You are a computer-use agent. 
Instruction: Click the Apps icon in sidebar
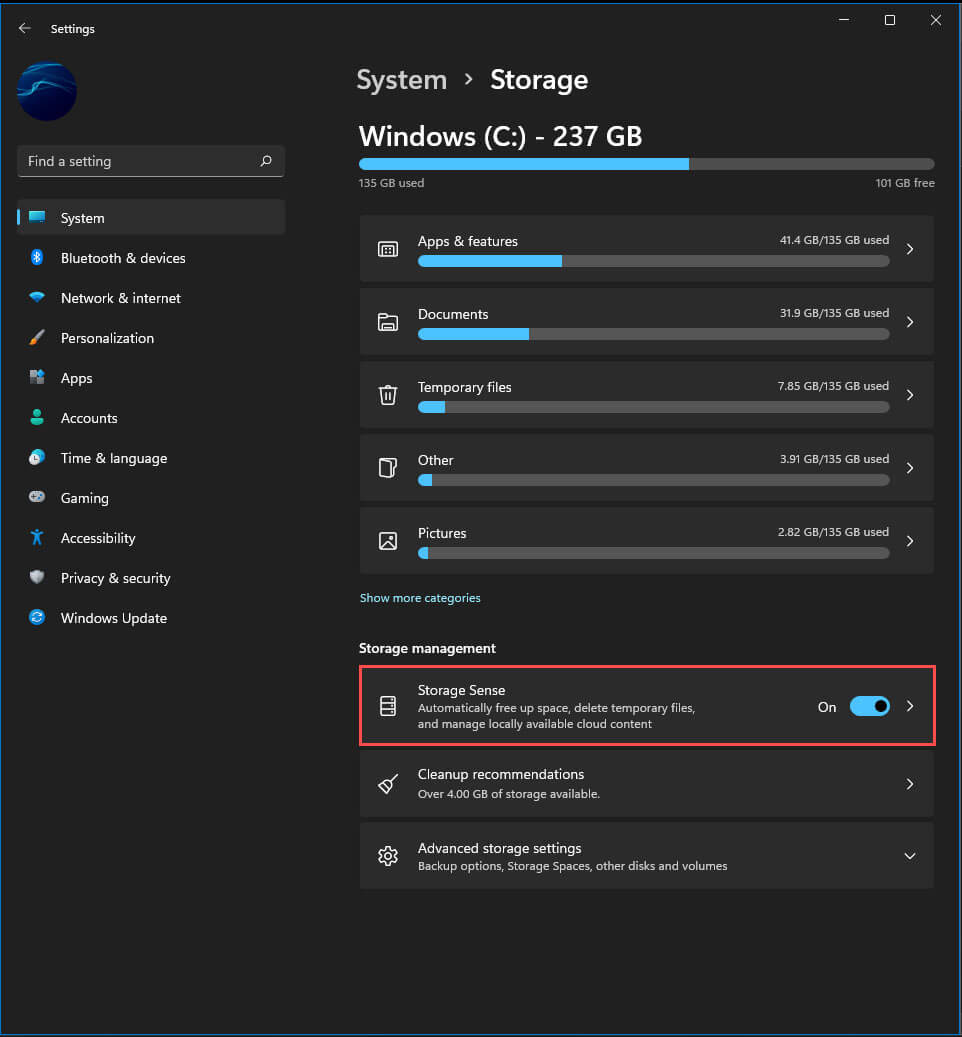click(37, 377)
